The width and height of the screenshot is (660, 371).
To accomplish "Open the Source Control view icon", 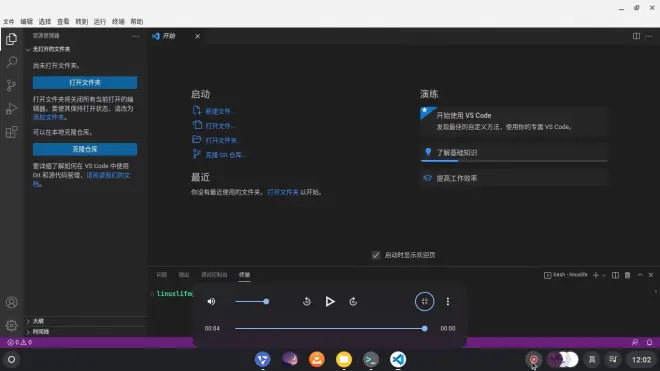I will pos(11,85).
